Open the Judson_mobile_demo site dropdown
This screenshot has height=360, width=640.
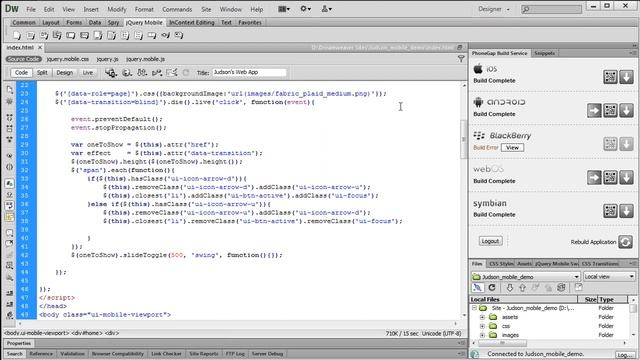pos(526,277)
